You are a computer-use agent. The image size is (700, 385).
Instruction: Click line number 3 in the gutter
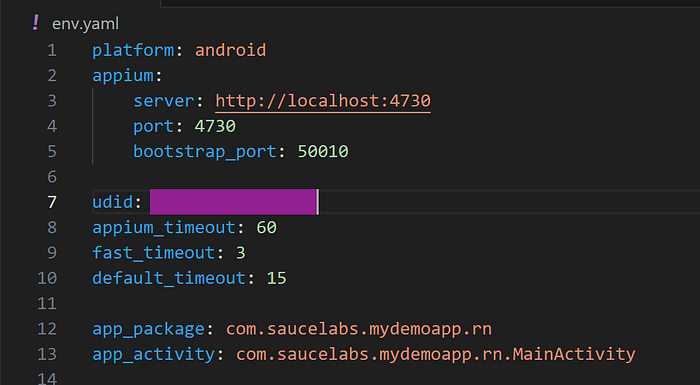pyautogui.click(x=52, y=101)
